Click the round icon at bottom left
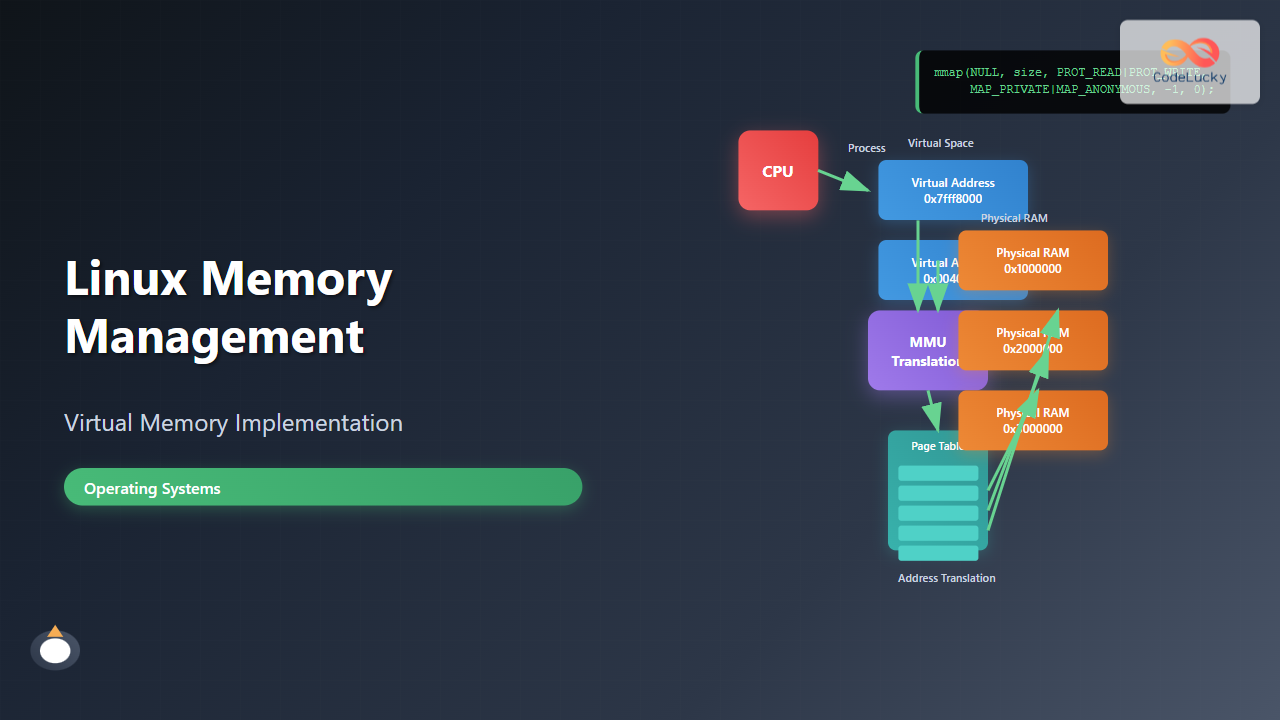This screenshot has height=720, width=1280. click(55, 650)
